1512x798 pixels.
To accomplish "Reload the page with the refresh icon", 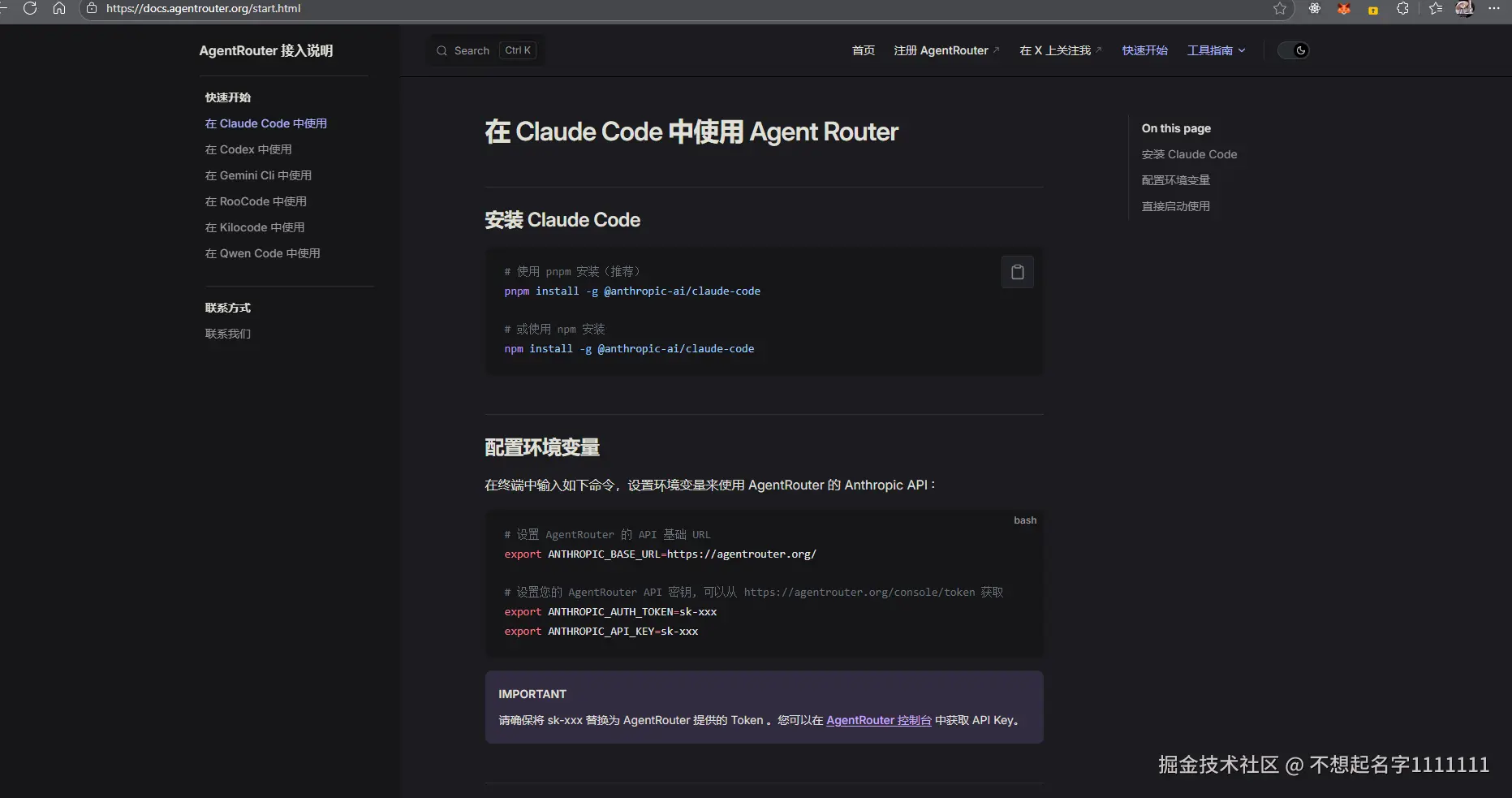I will (30, 8).
